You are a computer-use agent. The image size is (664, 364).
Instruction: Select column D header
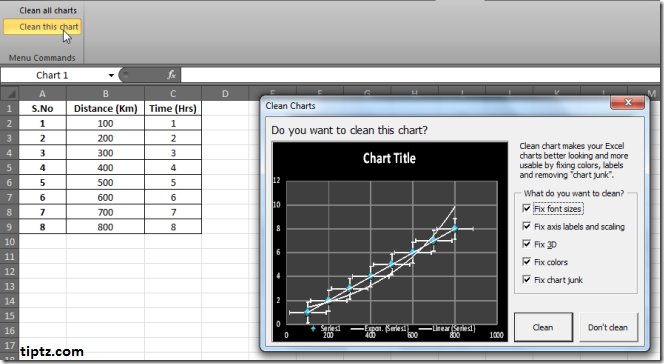(x=225, y=94)
